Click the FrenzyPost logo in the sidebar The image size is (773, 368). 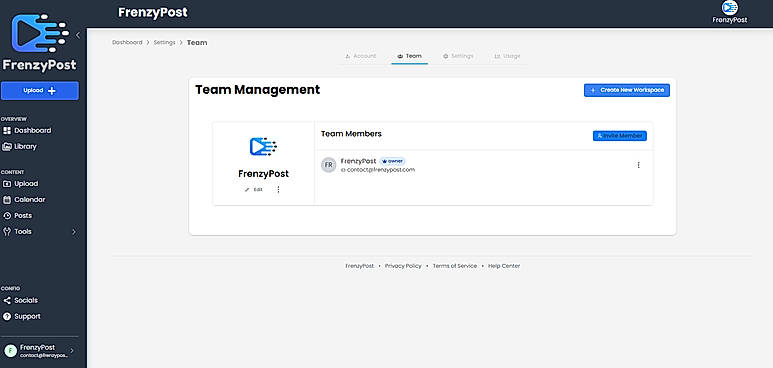click(39, 42)
